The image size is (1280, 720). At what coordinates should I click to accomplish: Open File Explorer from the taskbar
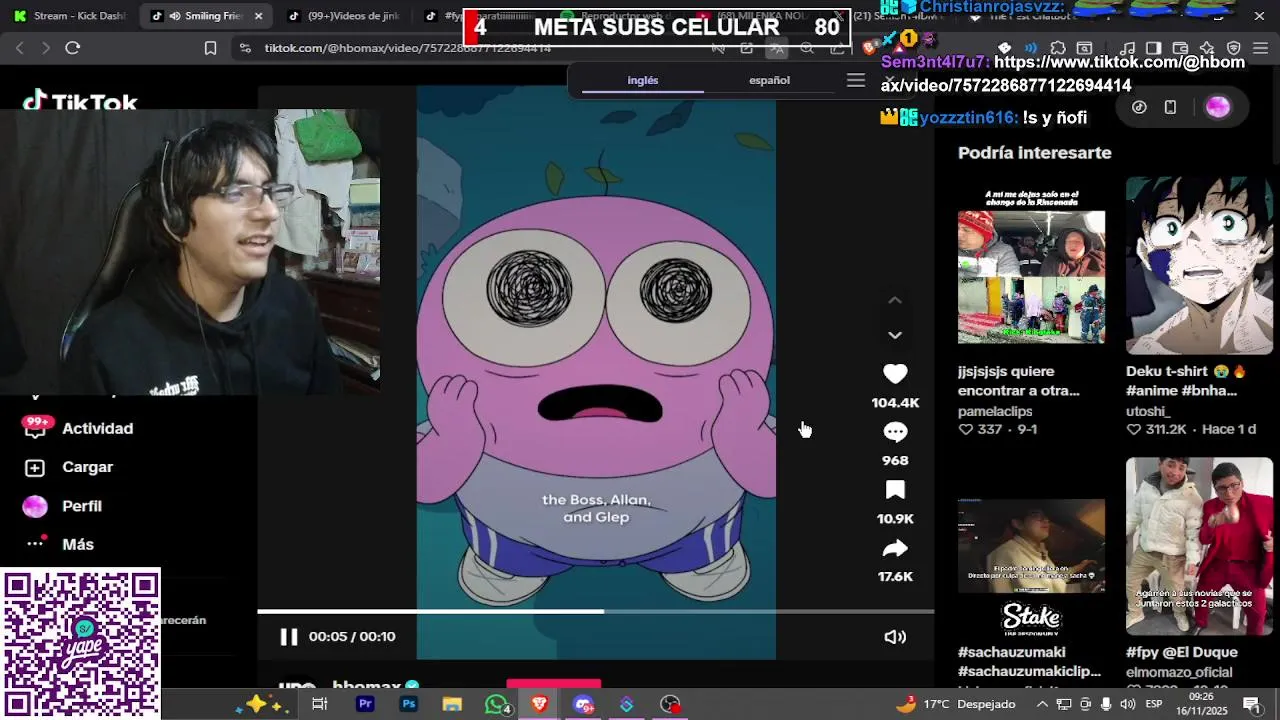coord(452,704)
